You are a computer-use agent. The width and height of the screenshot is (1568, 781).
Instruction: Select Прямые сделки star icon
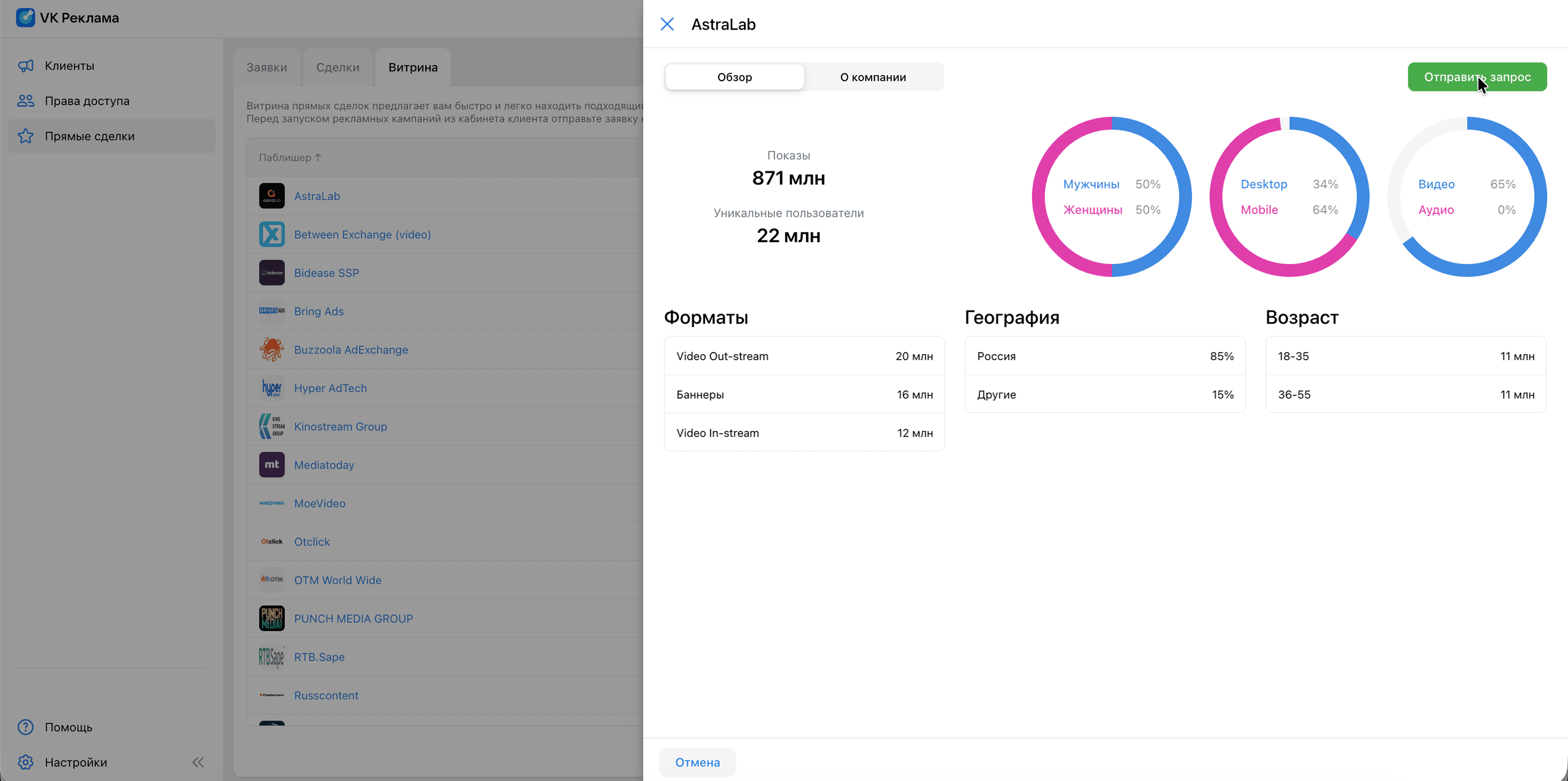coord(26,136)
